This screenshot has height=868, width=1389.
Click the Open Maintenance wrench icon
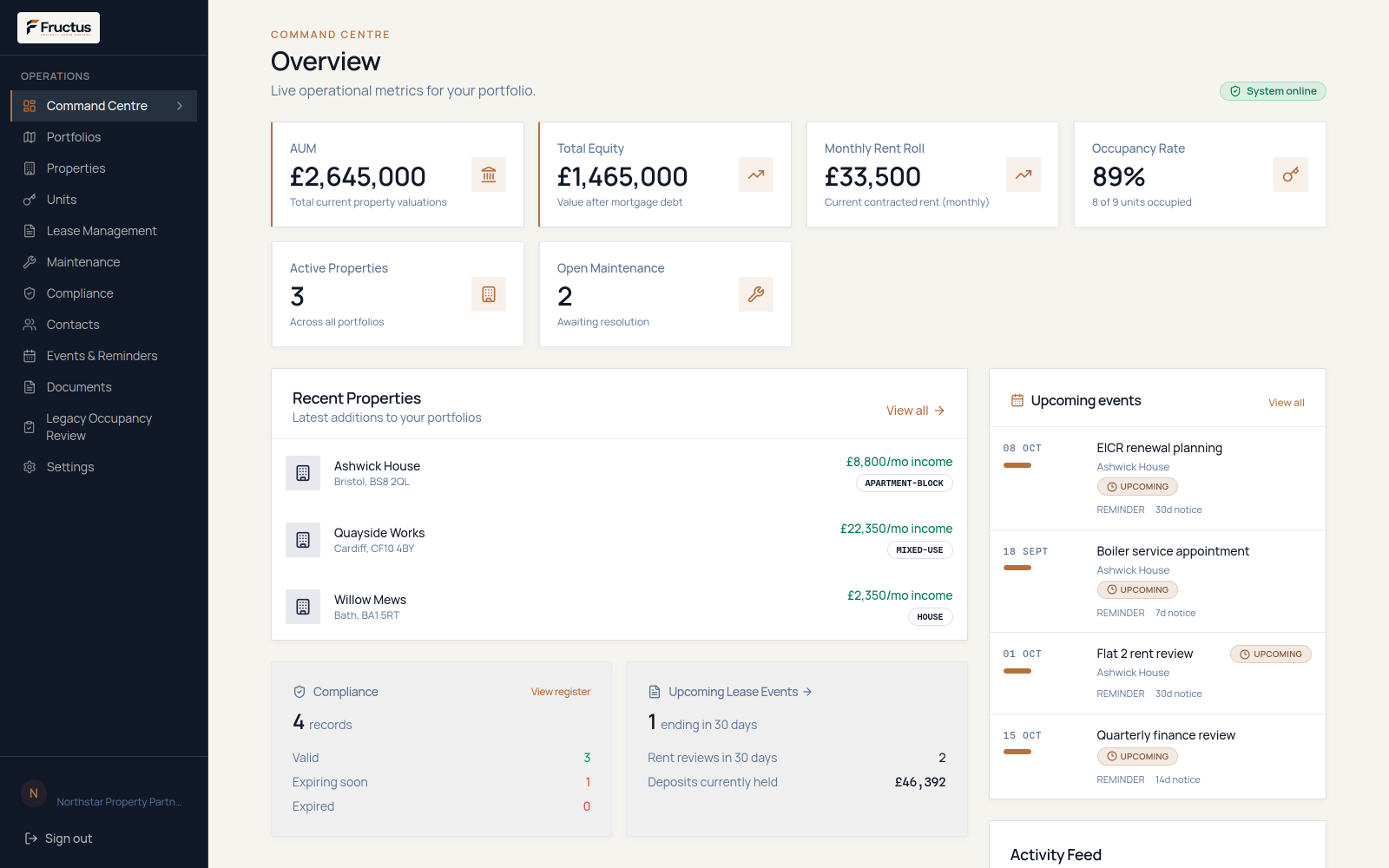pos(756,294)
